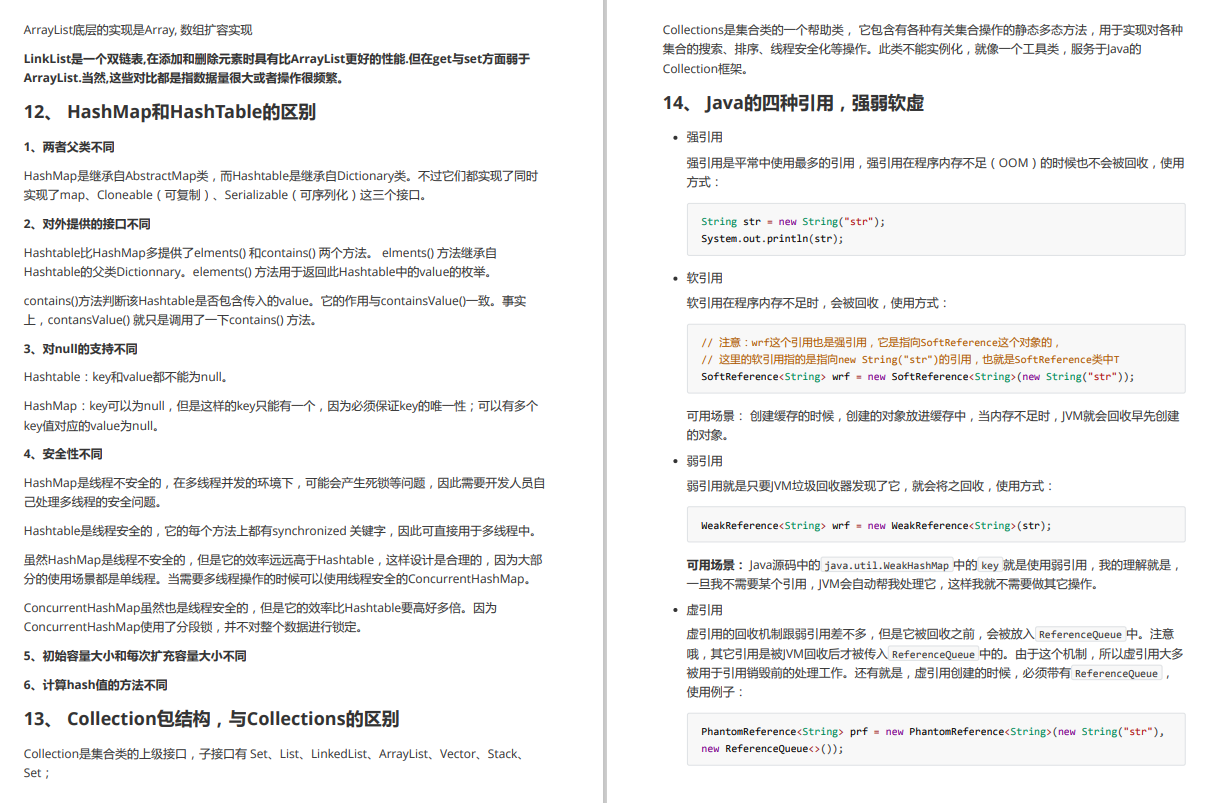Select the PhantomReference code example

click(x=938, y=739)
